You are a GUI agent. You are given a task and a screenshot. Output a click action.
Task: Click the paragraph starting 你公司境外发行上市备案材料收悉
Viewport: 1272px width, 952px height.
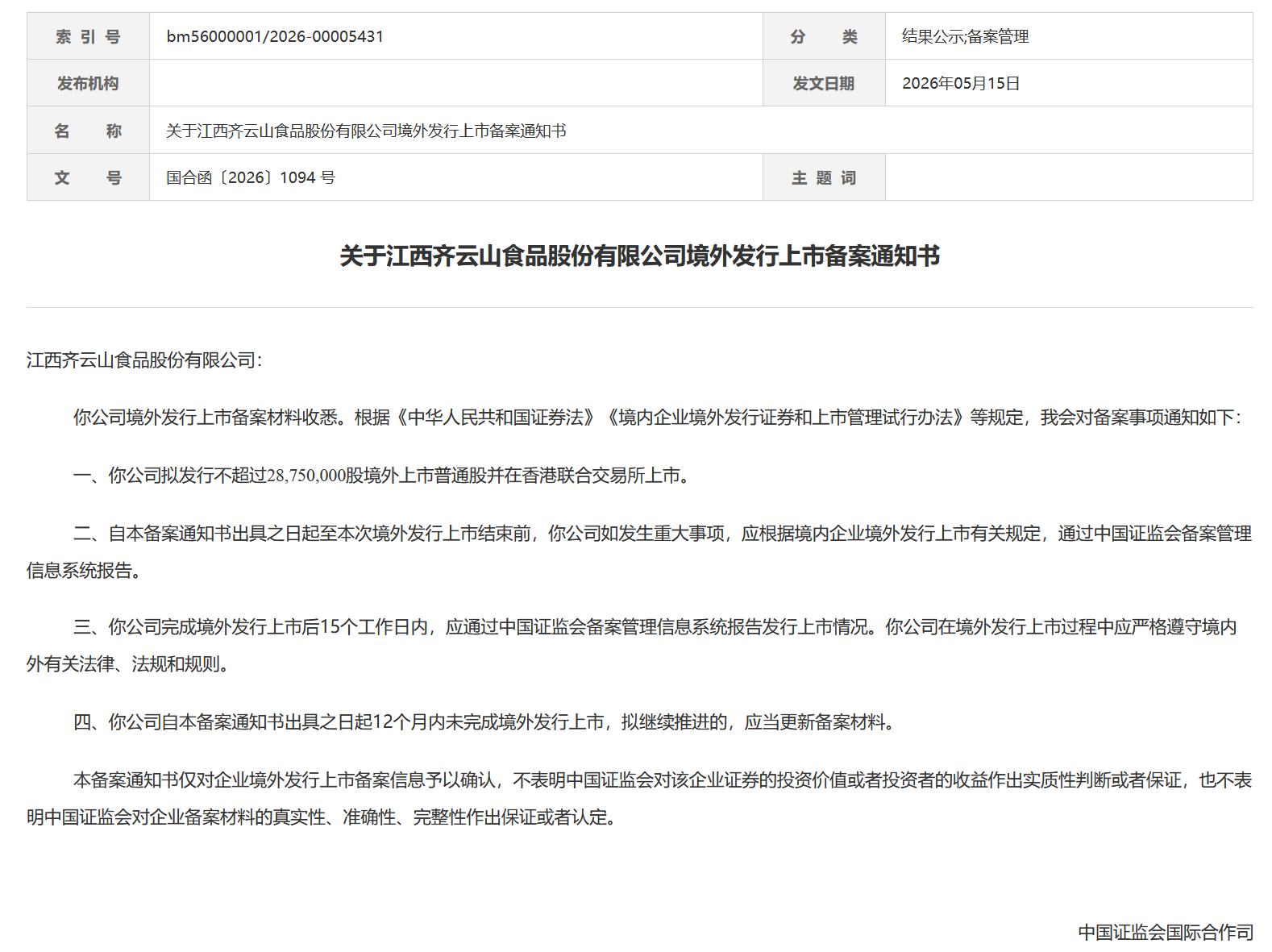[x=658, y=418]
